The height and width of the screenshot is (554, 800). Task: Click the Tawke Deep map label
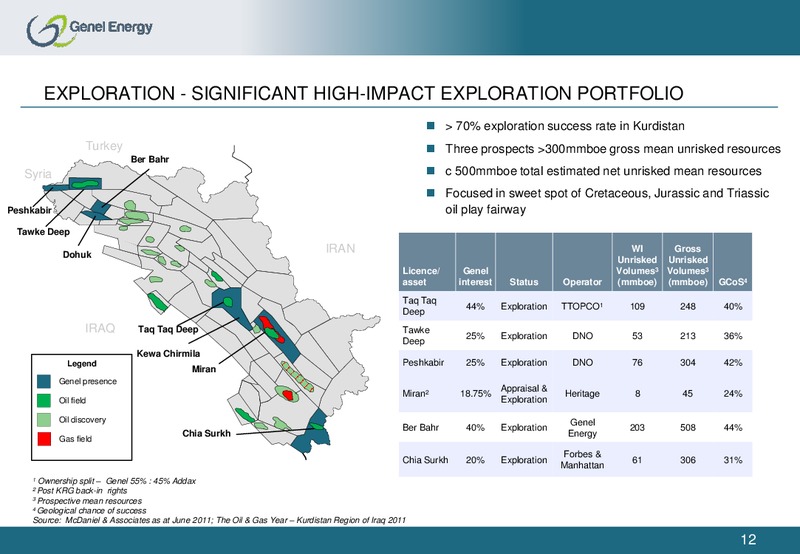pyautogui.click(x=43, y=232)
